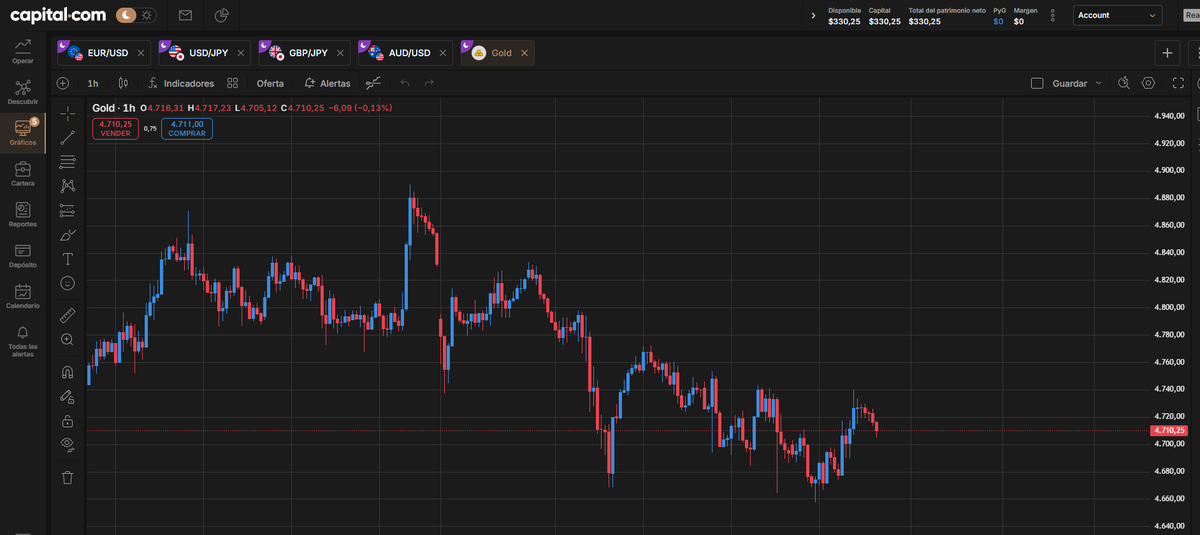Open the 1h timeframe selector
The height and width of the screenshot is (535, 1200).
point(93,83)
